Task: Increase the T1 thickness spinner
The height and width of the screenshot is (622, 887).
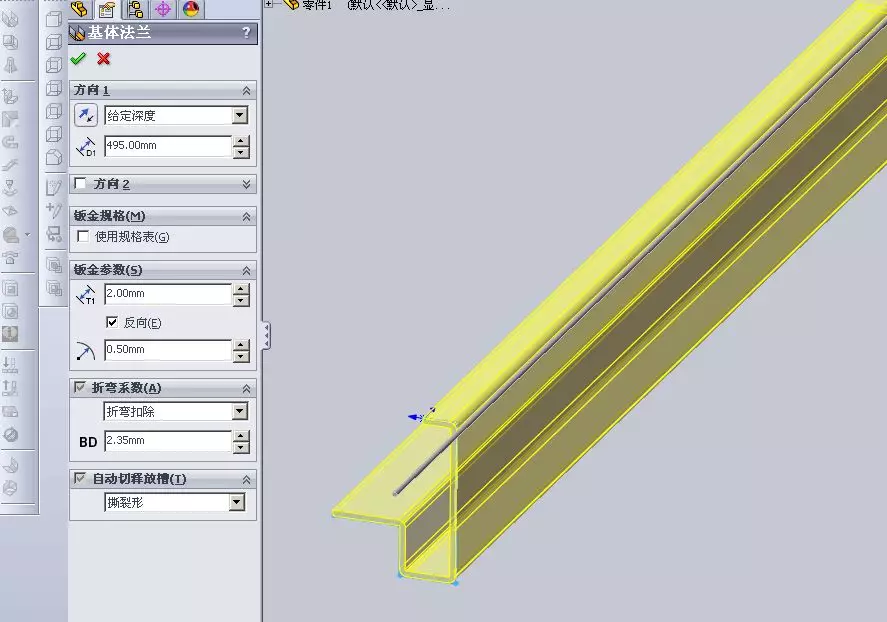Action: 242,289
